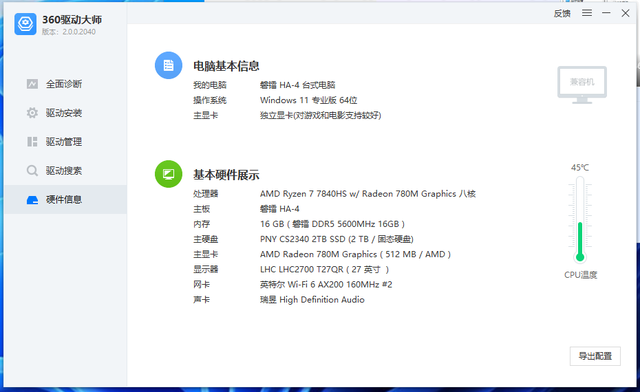Click the 主板 HA-4 value
Screen dimensions: 640x392
point(280,209)
